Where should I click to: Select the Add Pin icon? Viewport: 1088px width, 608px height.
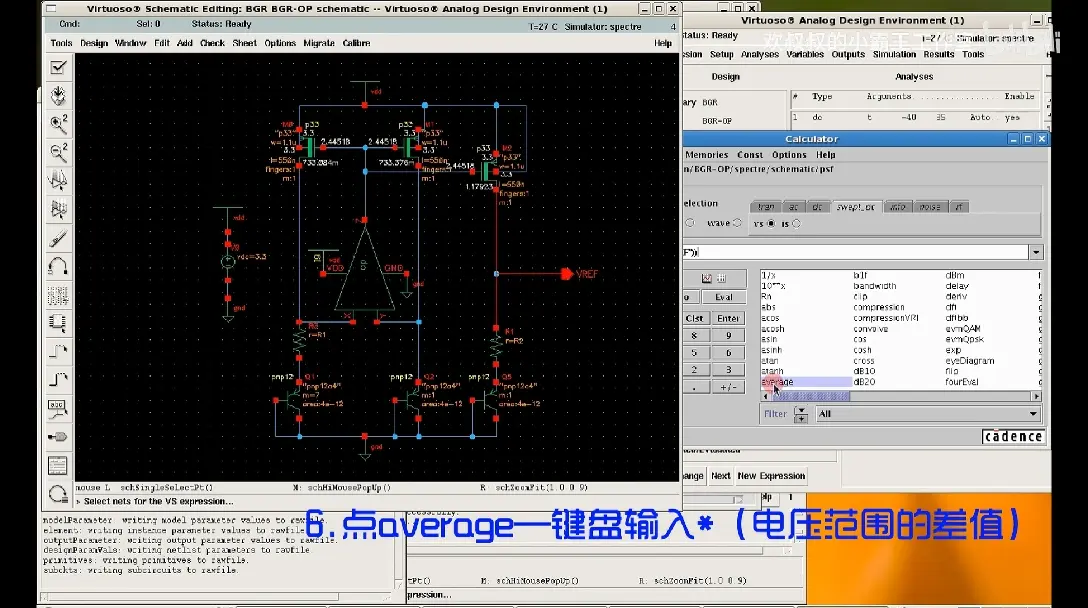tap(58, 437)
